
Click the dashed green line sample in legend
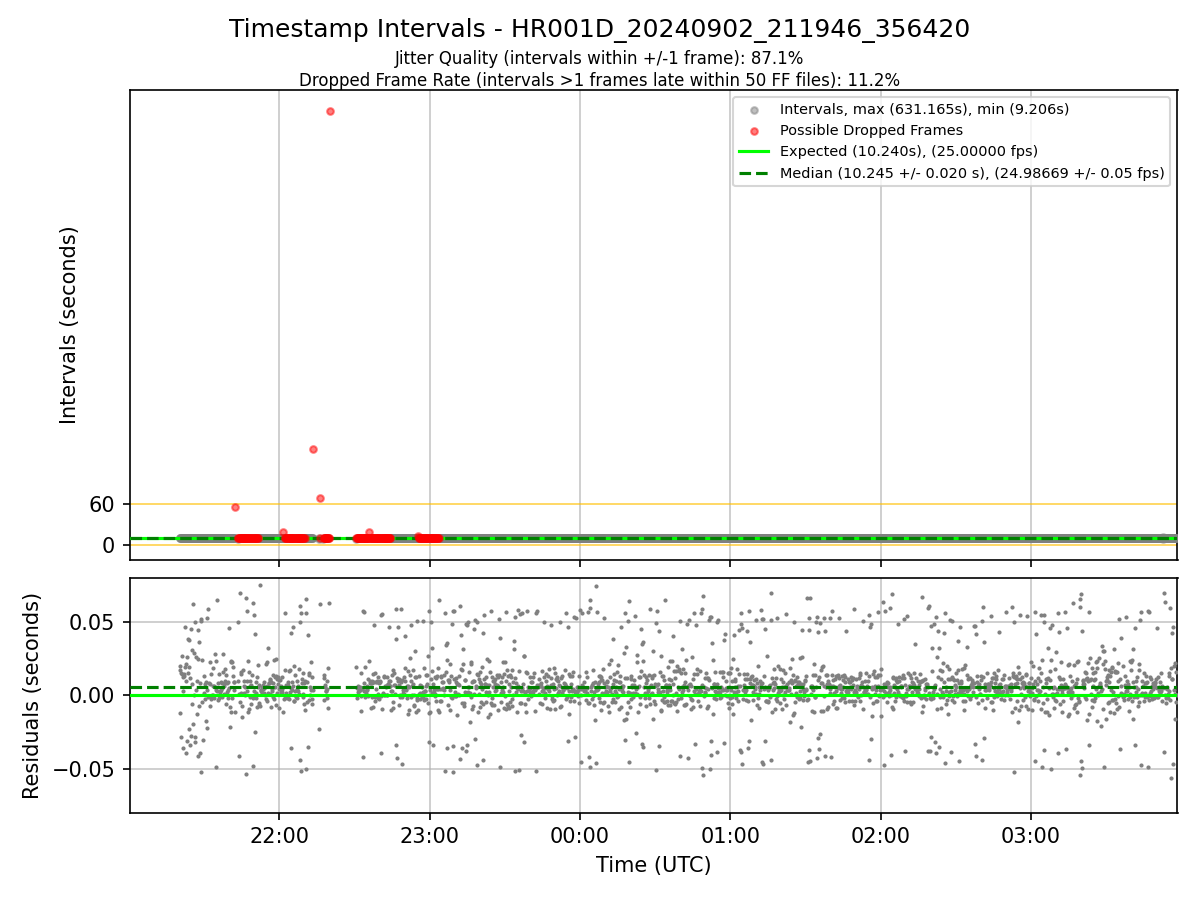coord(754,173)
